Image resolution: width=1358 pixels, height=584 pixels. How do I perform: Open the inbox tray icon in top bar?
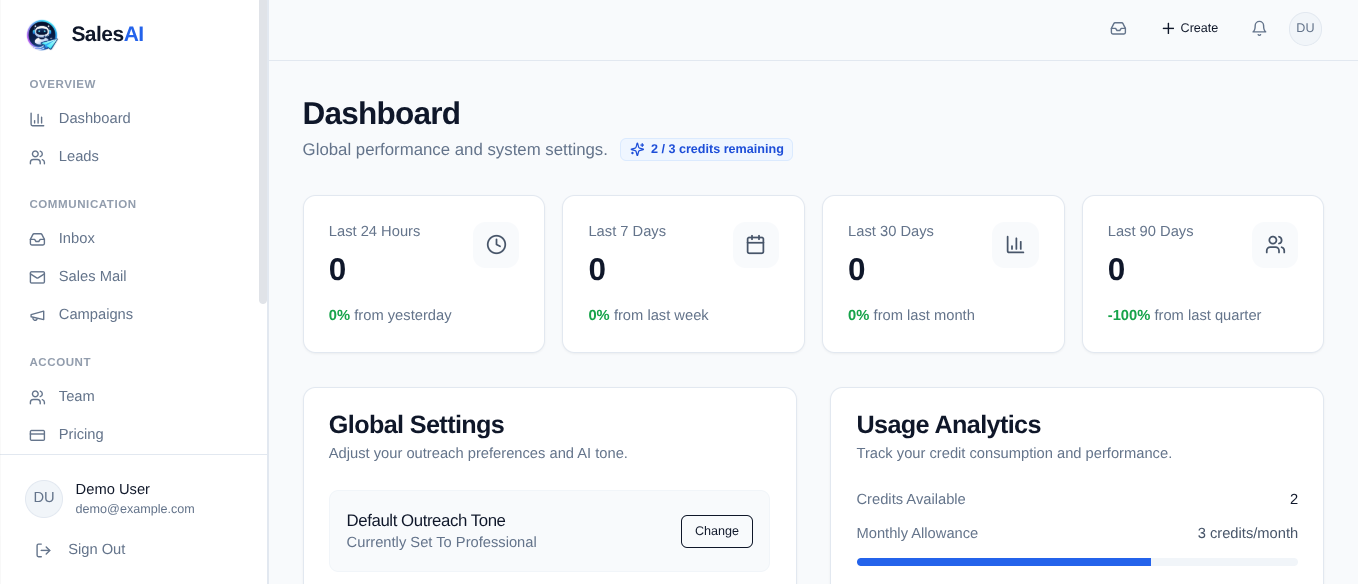pyautogui.click(x=1118, y=28)
